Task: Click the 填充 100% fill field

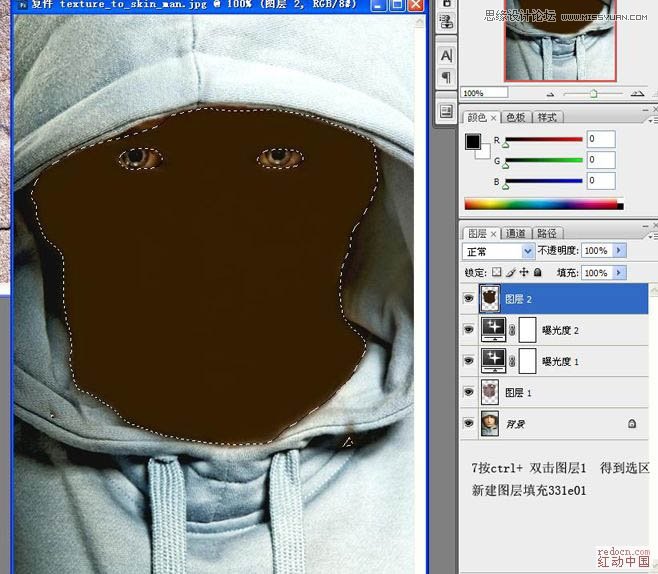Action: point(597,273)
